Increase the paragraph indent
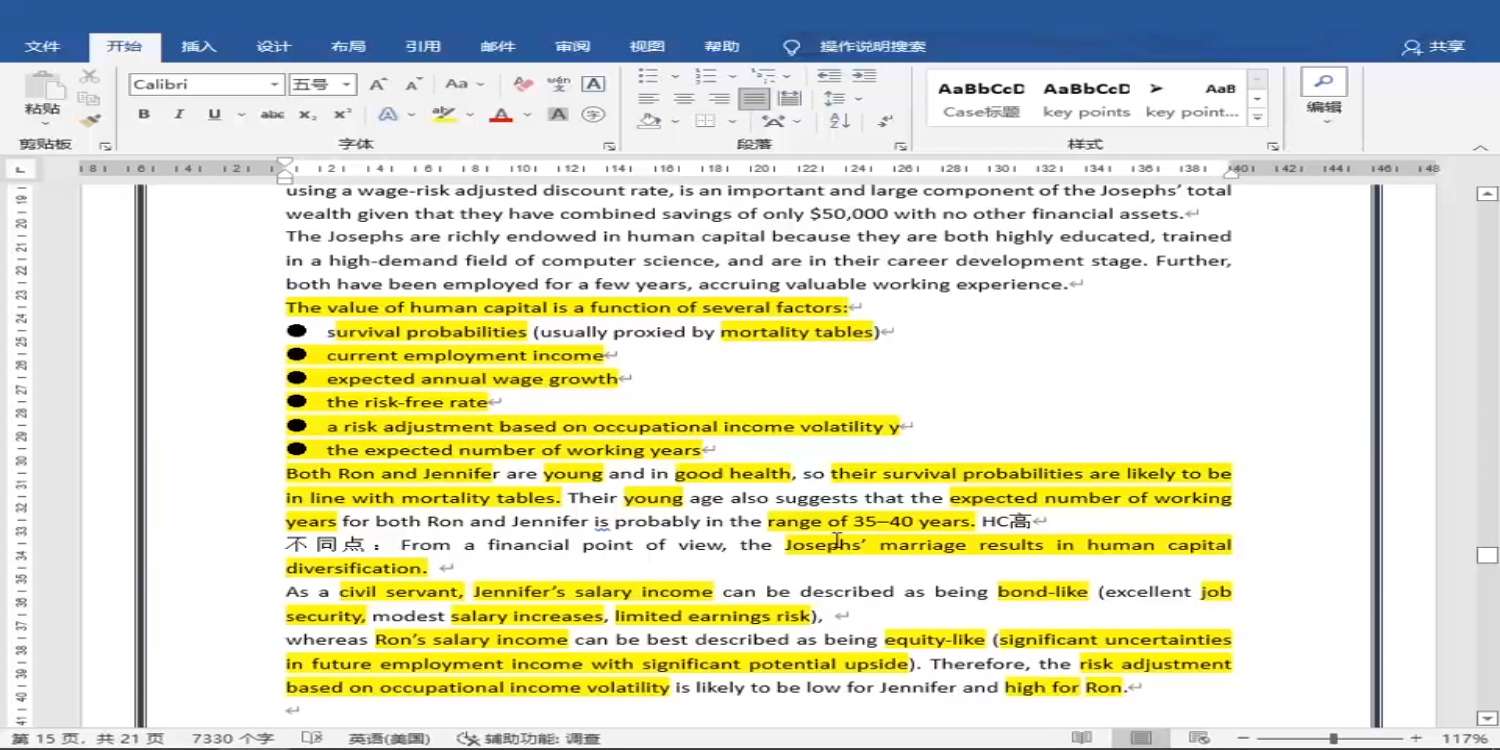The image size is (1500, 750). click(864, 76)
